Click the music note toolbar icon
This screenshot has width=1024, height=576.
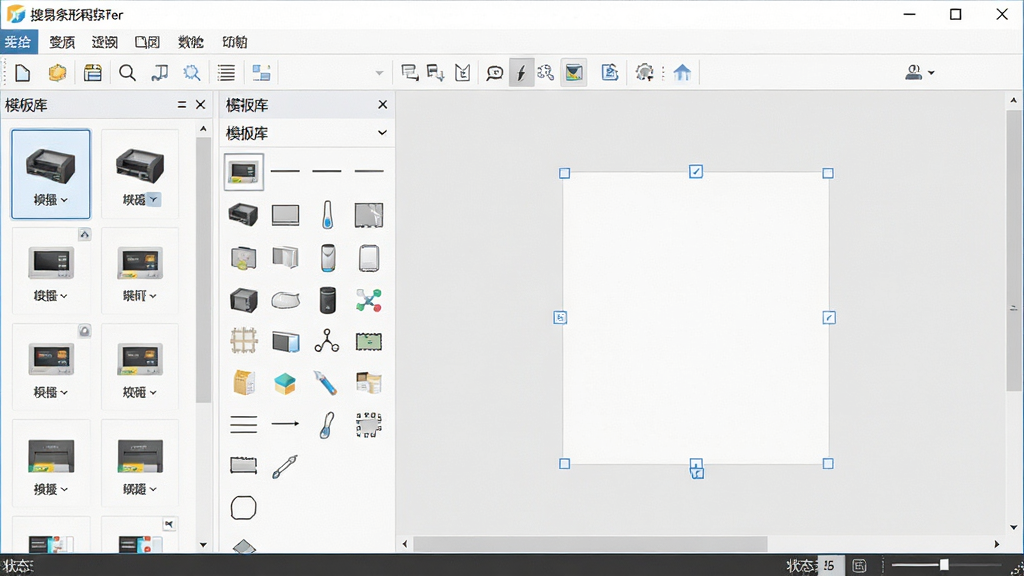coord(159,72)
